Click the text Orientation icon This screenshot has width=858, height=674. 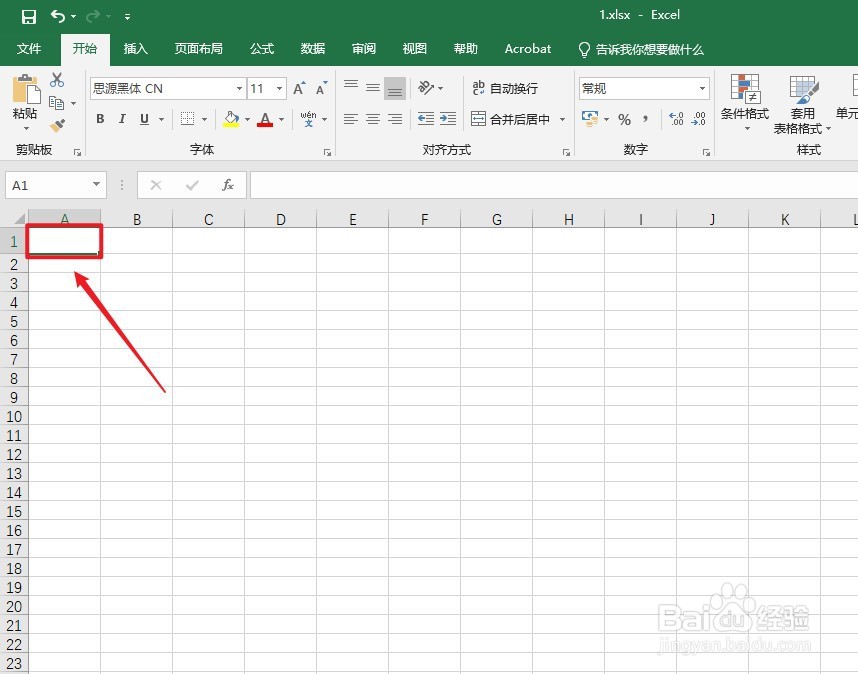[426, 88]
